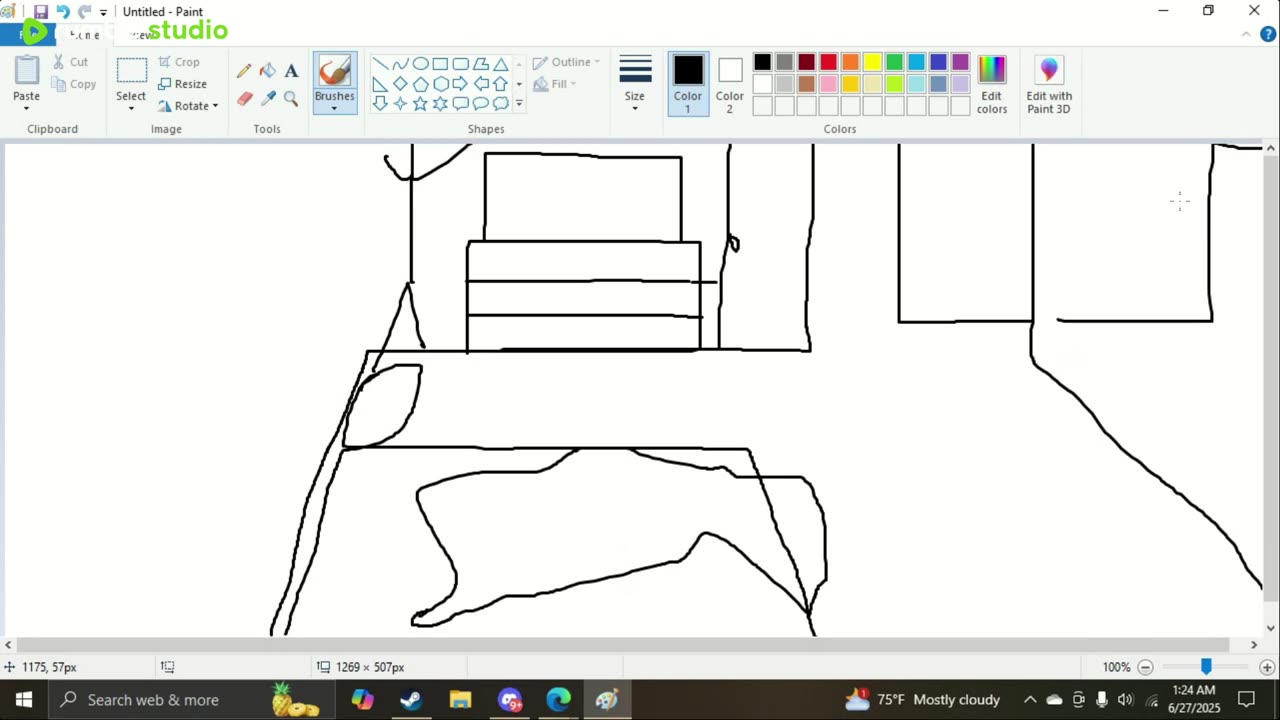Set Color 1 as active color

tap(688, 84)
